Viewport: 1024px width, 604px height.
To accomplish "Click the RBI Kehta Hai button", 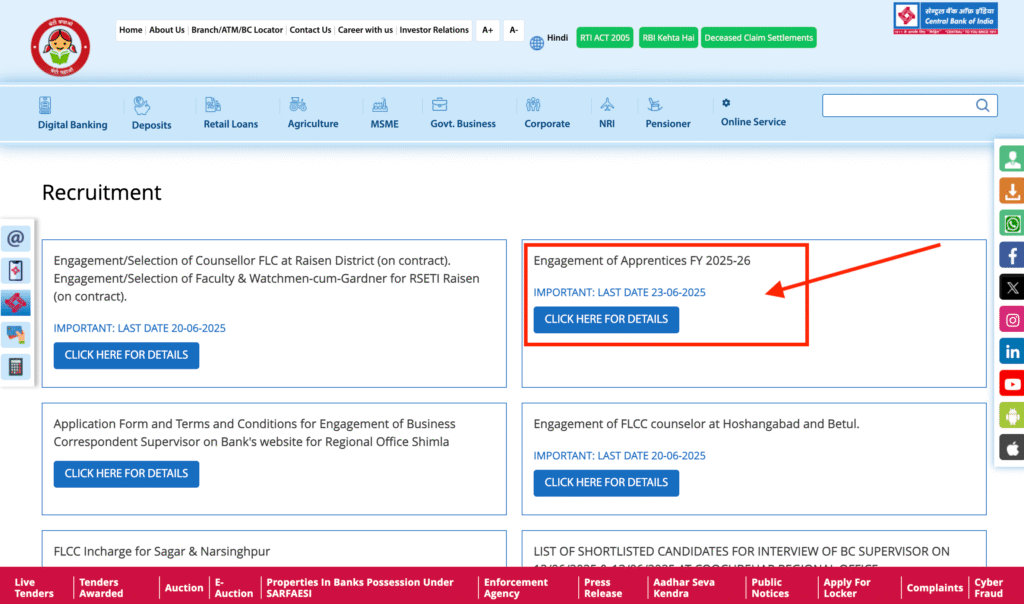I will click(668, 38).
